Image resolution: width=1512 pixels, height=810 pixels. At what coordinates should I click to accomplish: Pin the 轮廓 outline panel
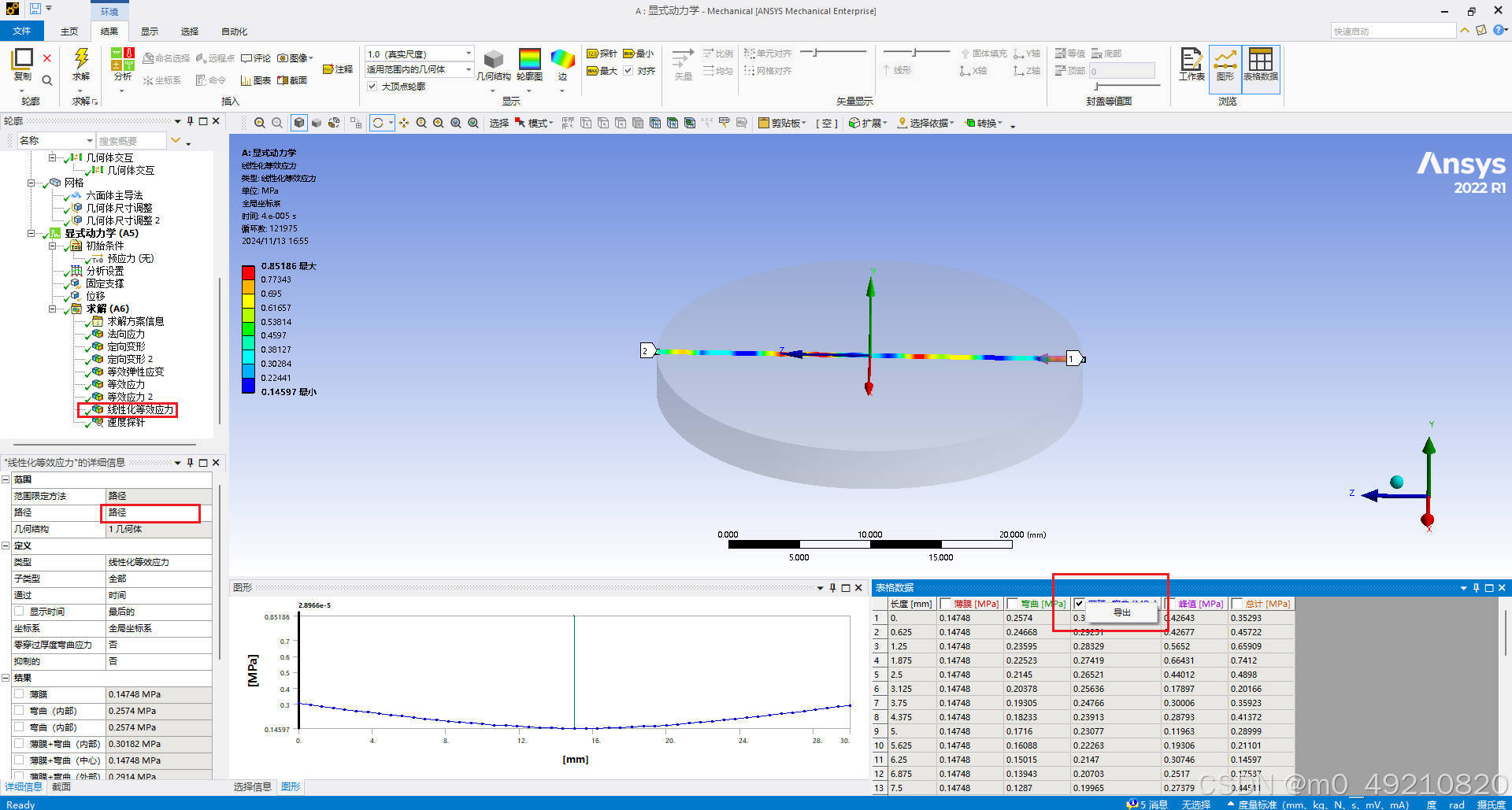click(x=190, y=121)
